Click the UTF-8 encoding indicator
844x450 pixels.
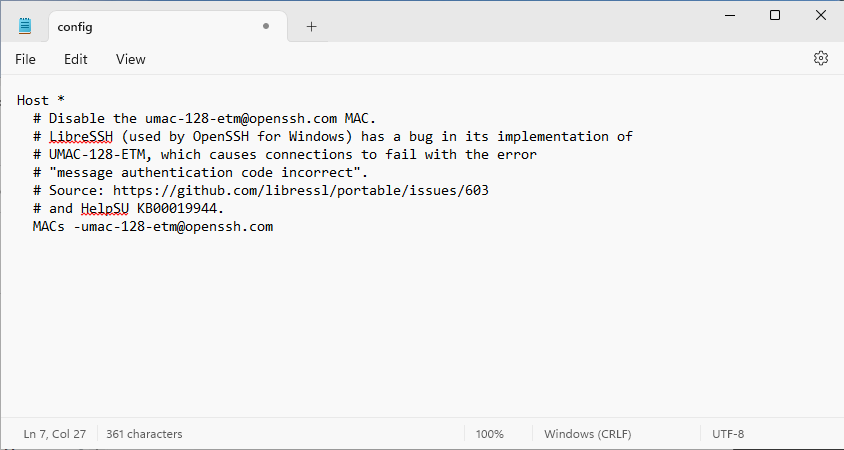pyautogui.click(x=728, y=434)
